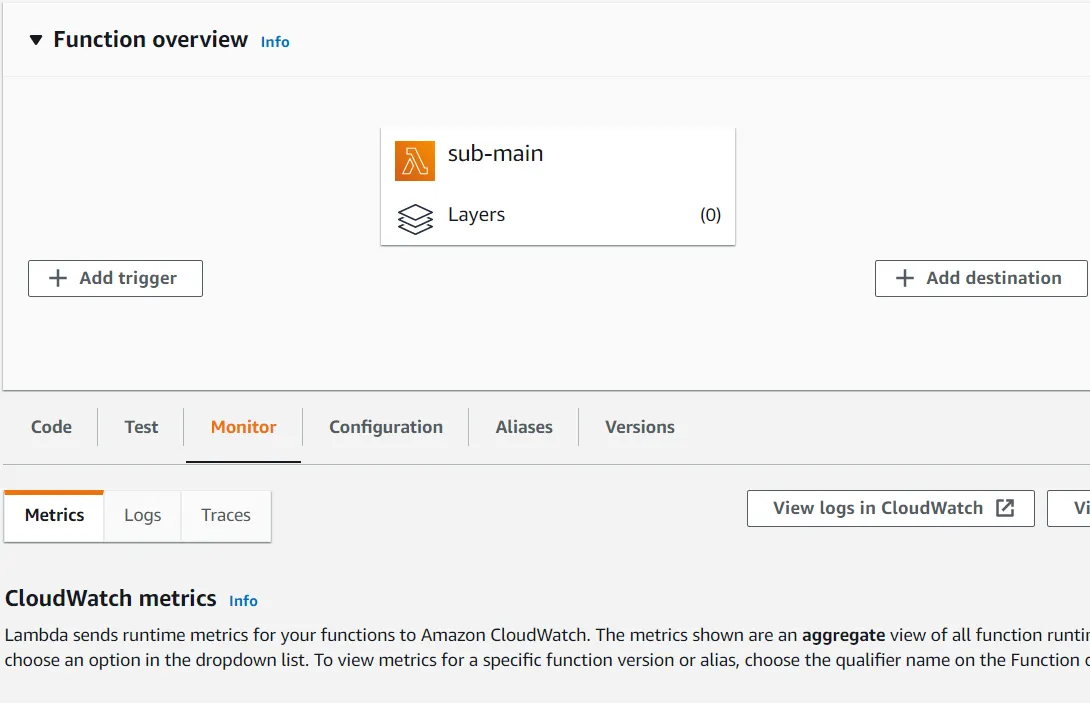Open the Versions tab
This screenshot has height=703, width=1090.
tap(640, 427)
